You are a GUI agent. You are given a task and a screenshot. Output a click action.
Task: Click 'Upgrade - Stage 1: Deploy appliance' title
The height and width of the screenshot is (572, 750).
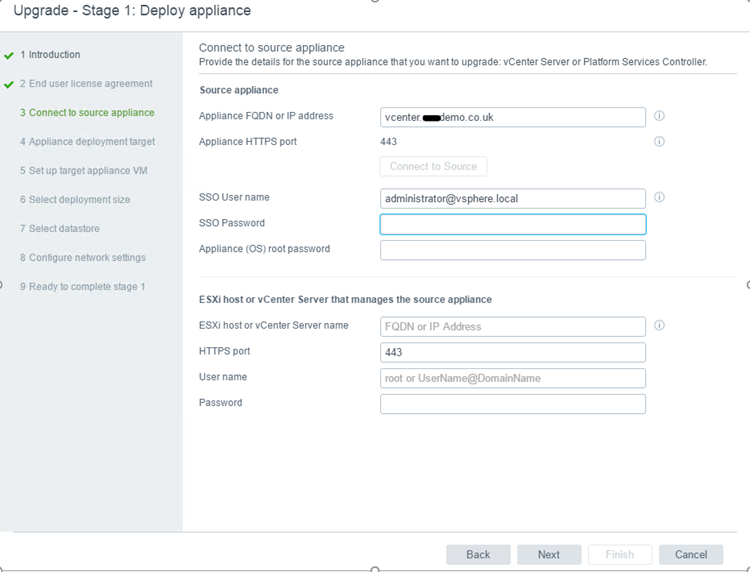click(x=132, y=11)
